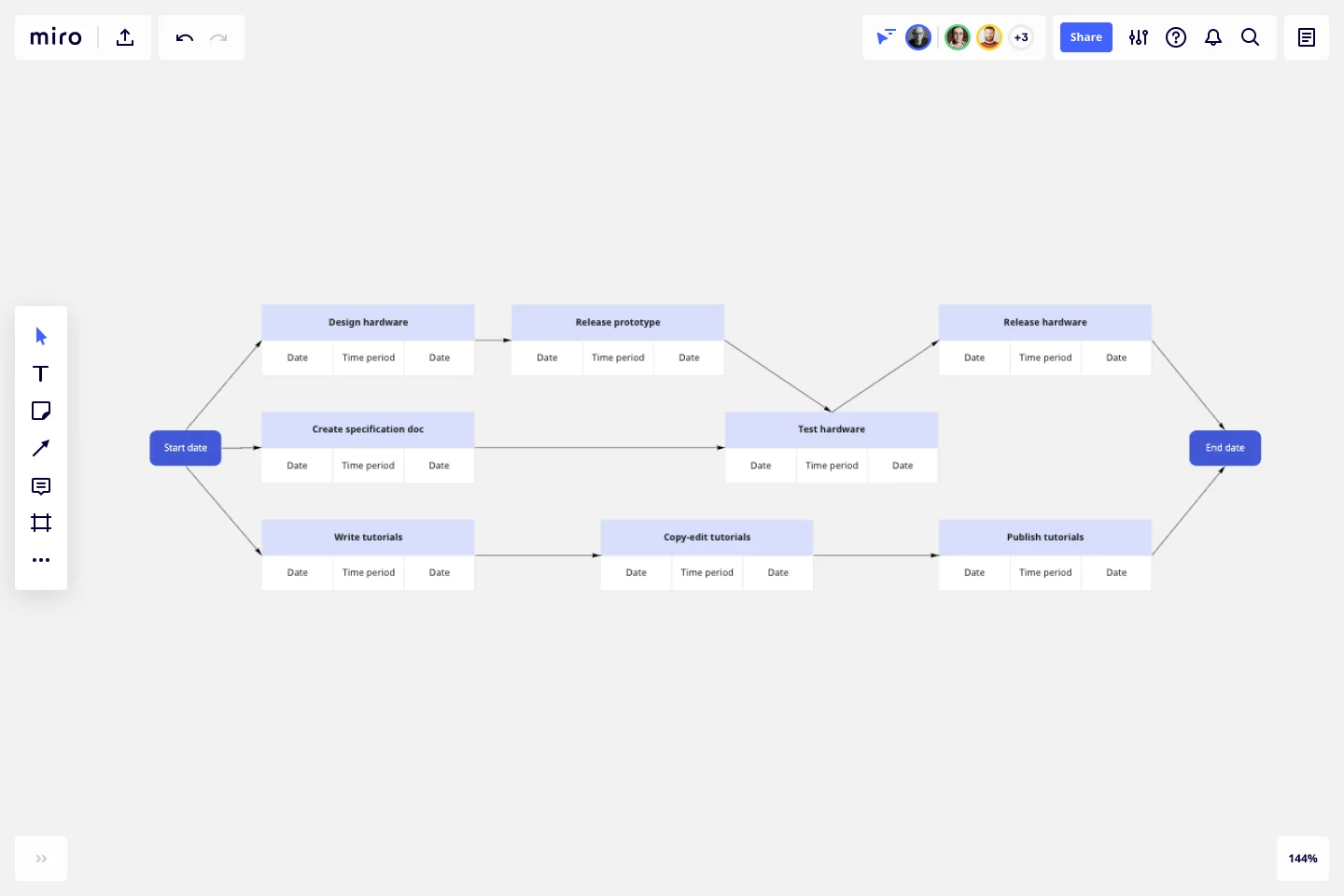This screenshot has height=896, width=1344.
Task: Select the Frame tool
Action: [41, 523]
